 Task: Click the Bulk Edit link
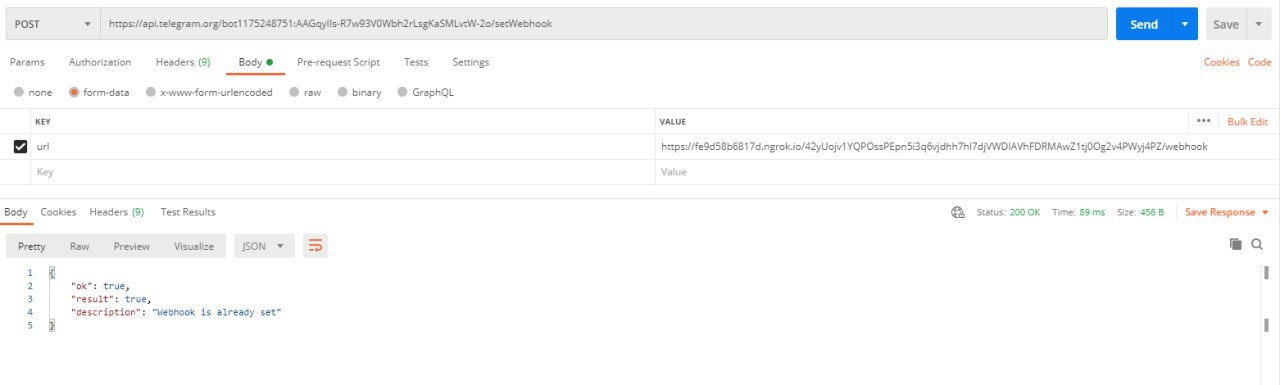1247,122
